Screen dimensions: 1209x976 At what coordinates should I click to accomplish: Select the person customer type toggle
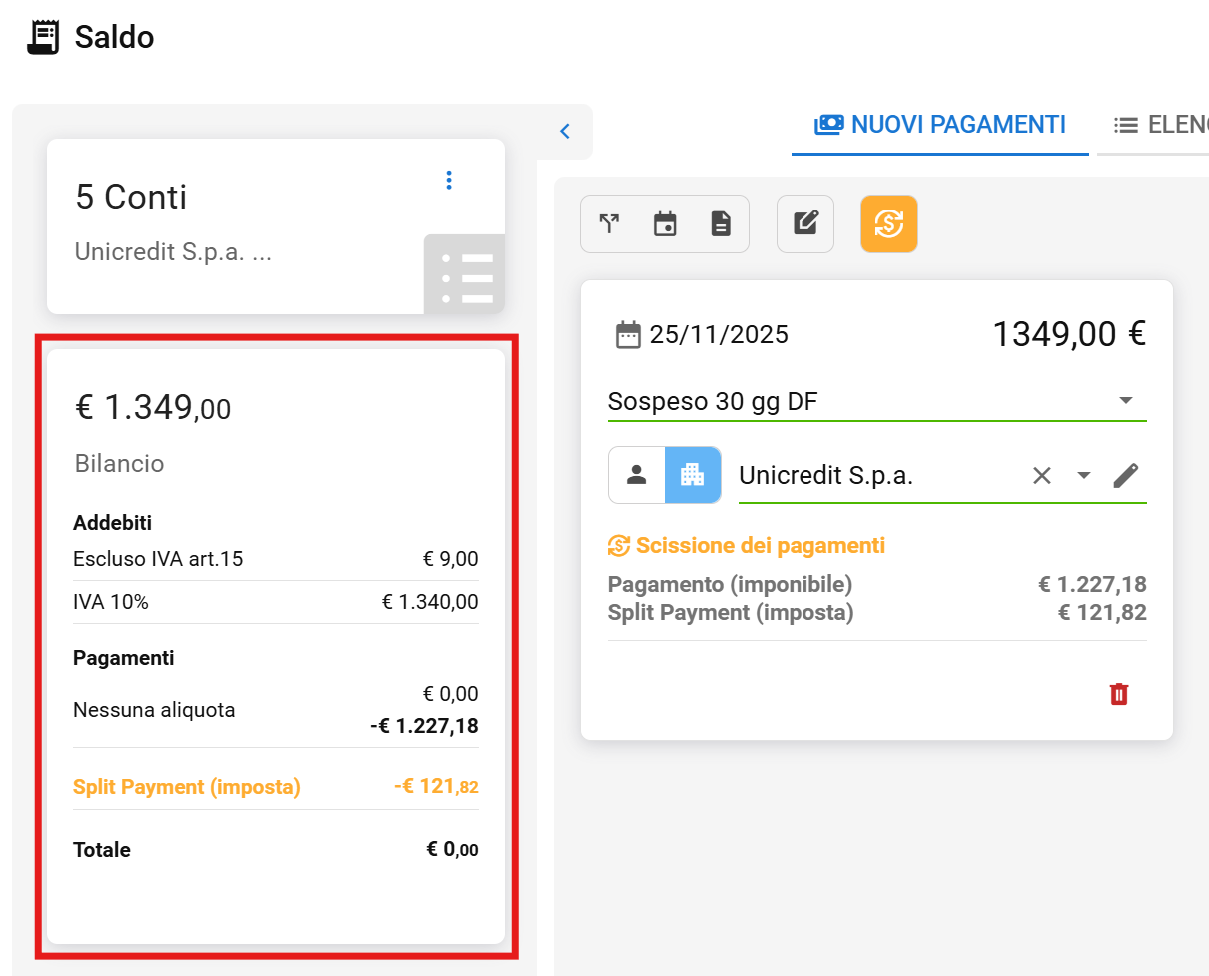(x=637, y=475)
